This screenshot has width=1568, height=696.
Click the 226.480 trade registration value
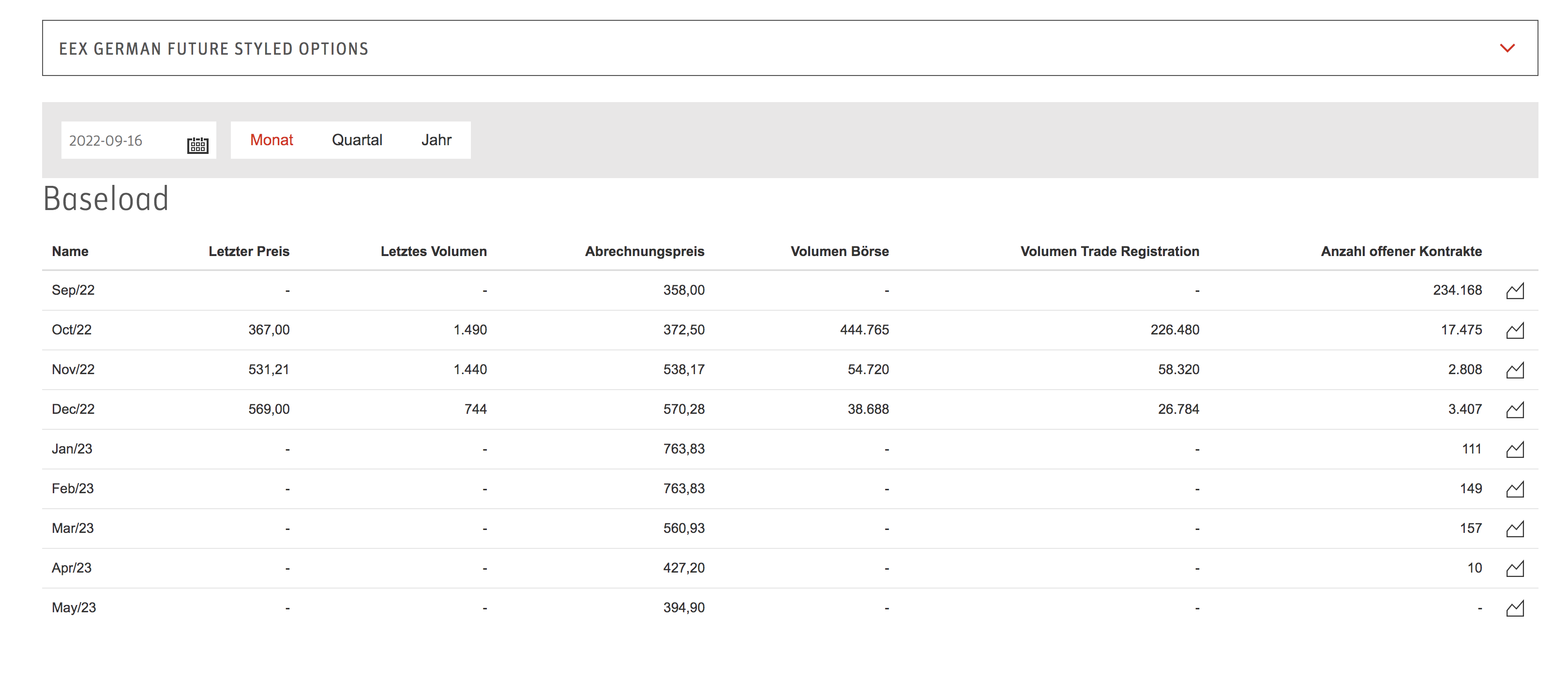[1175, 330]
